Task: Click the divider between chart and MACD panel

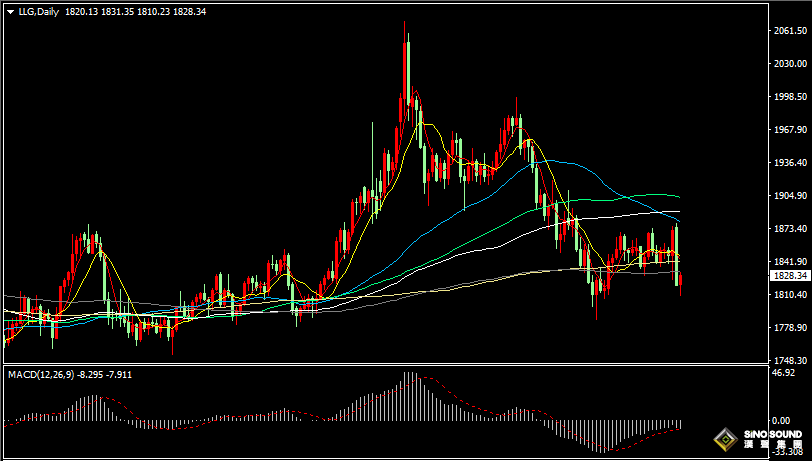Action: click(385, 364)
